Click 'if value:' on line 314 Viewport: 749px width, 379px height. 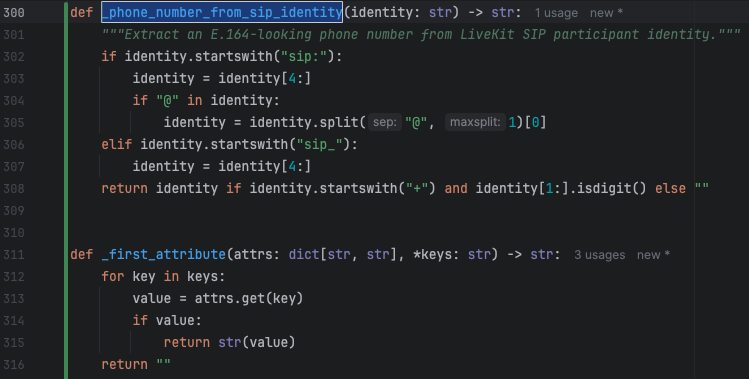pyautogui.click(x=167, y=320)
